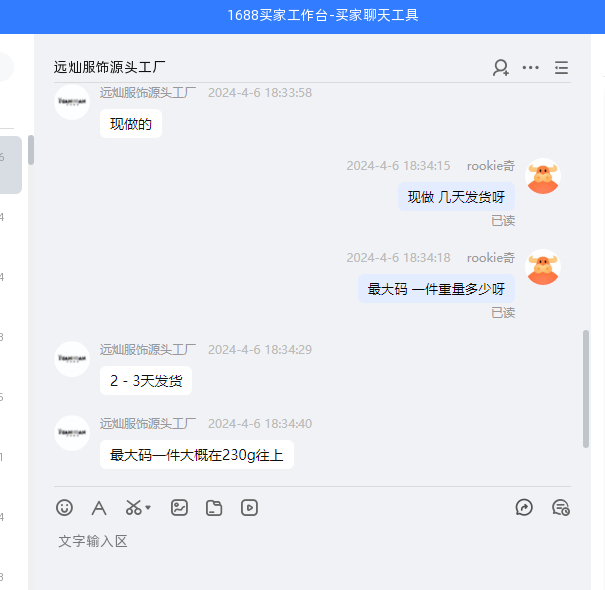
Task: Open the chat history icon
Action: pyautogui.click(x=561, y=508)
